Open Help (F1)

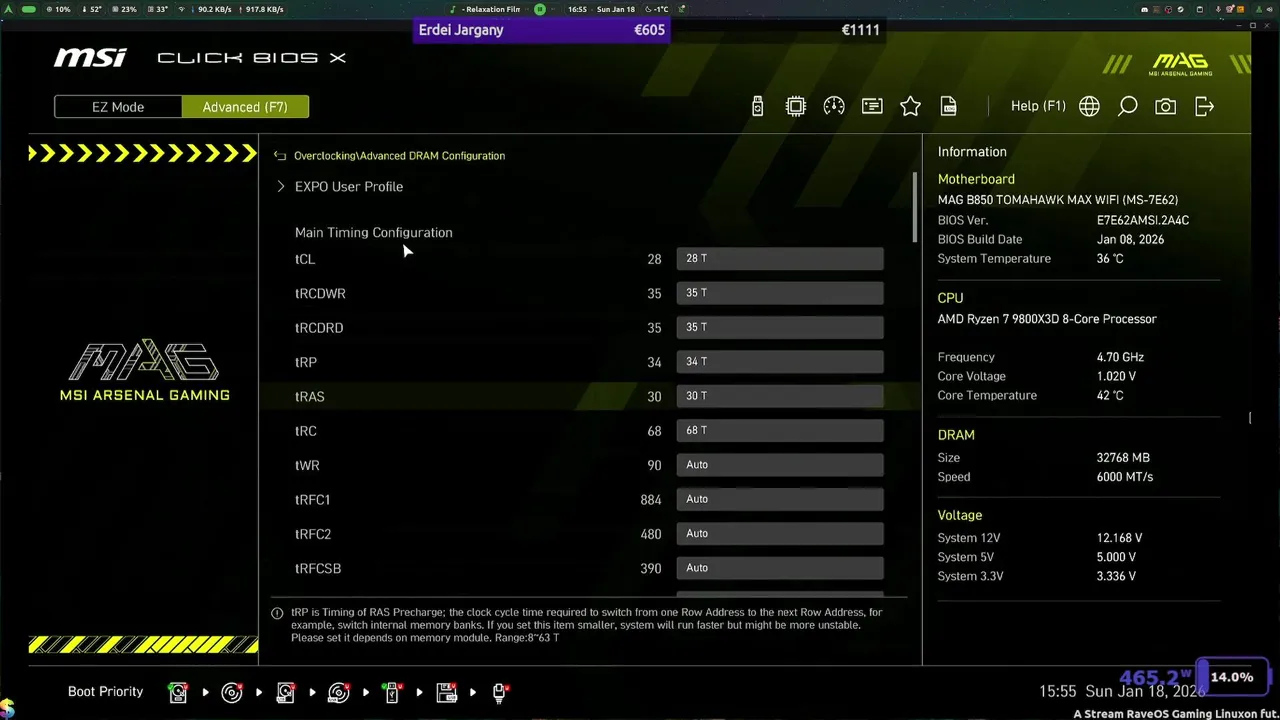[1038, 106]
